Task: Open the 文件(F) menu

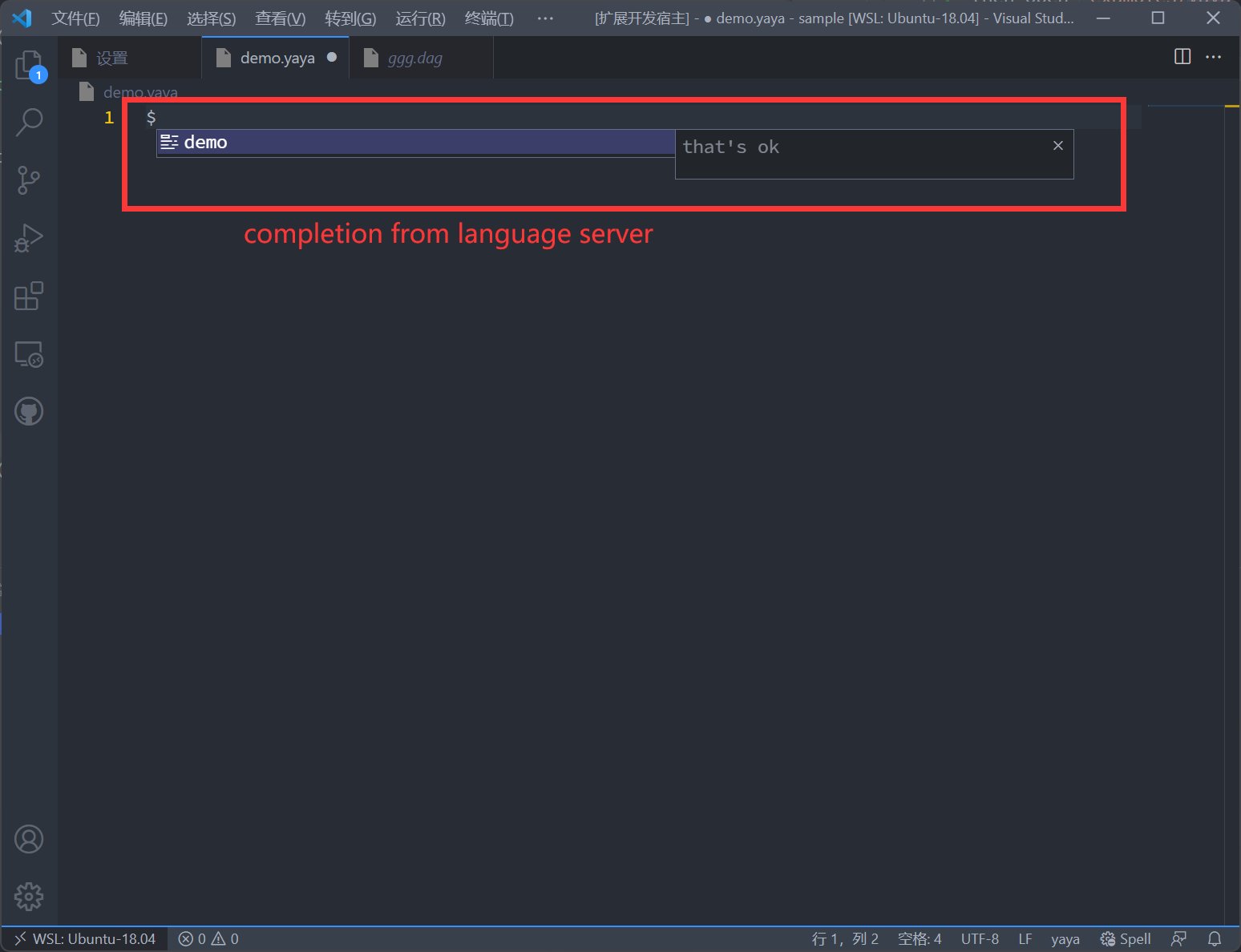Action: click(76, 18)
